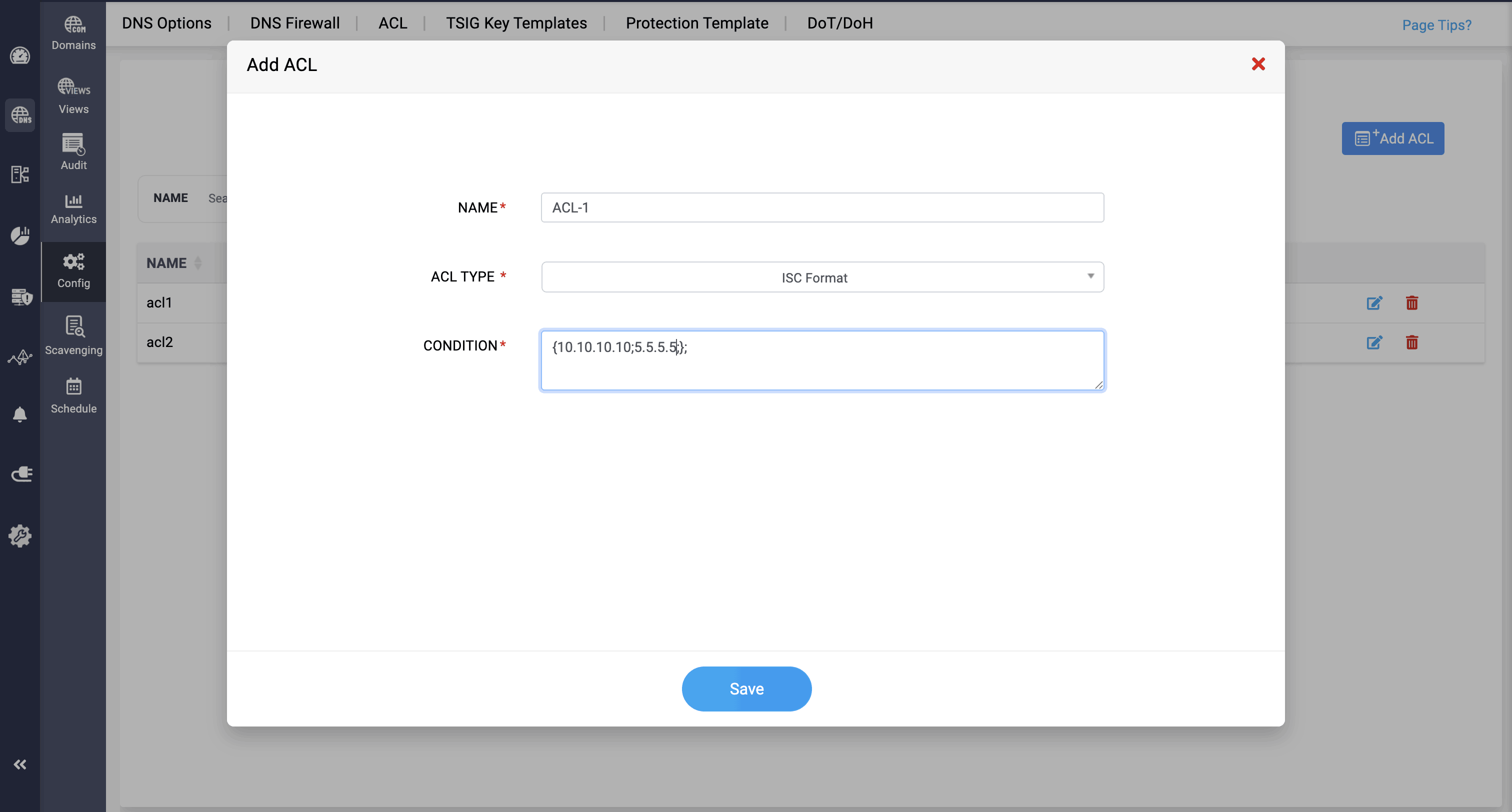Screen dimensions: 1512x812
Task: Click into the NAME input field
Action: 821,208
